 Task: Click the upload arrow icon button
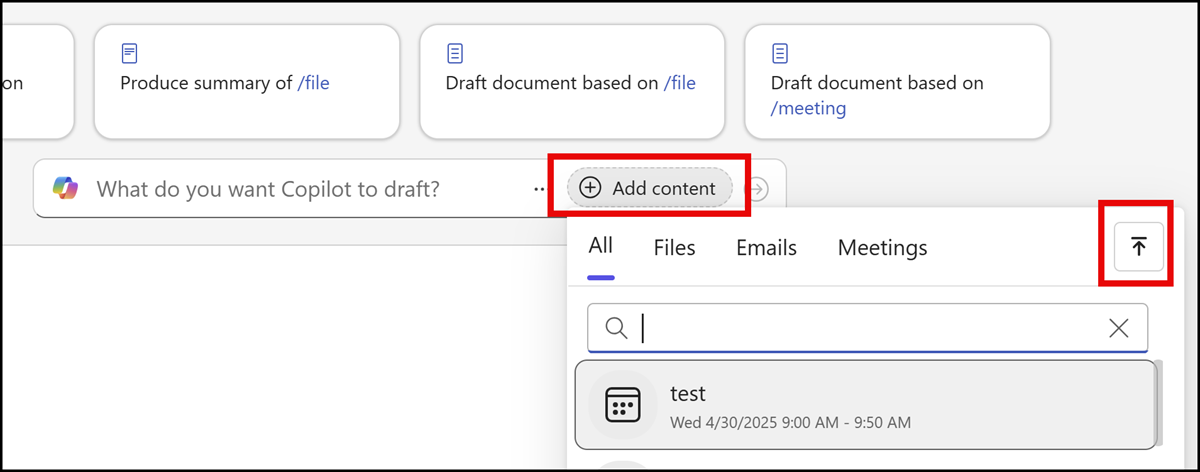tap(1139, 247)
